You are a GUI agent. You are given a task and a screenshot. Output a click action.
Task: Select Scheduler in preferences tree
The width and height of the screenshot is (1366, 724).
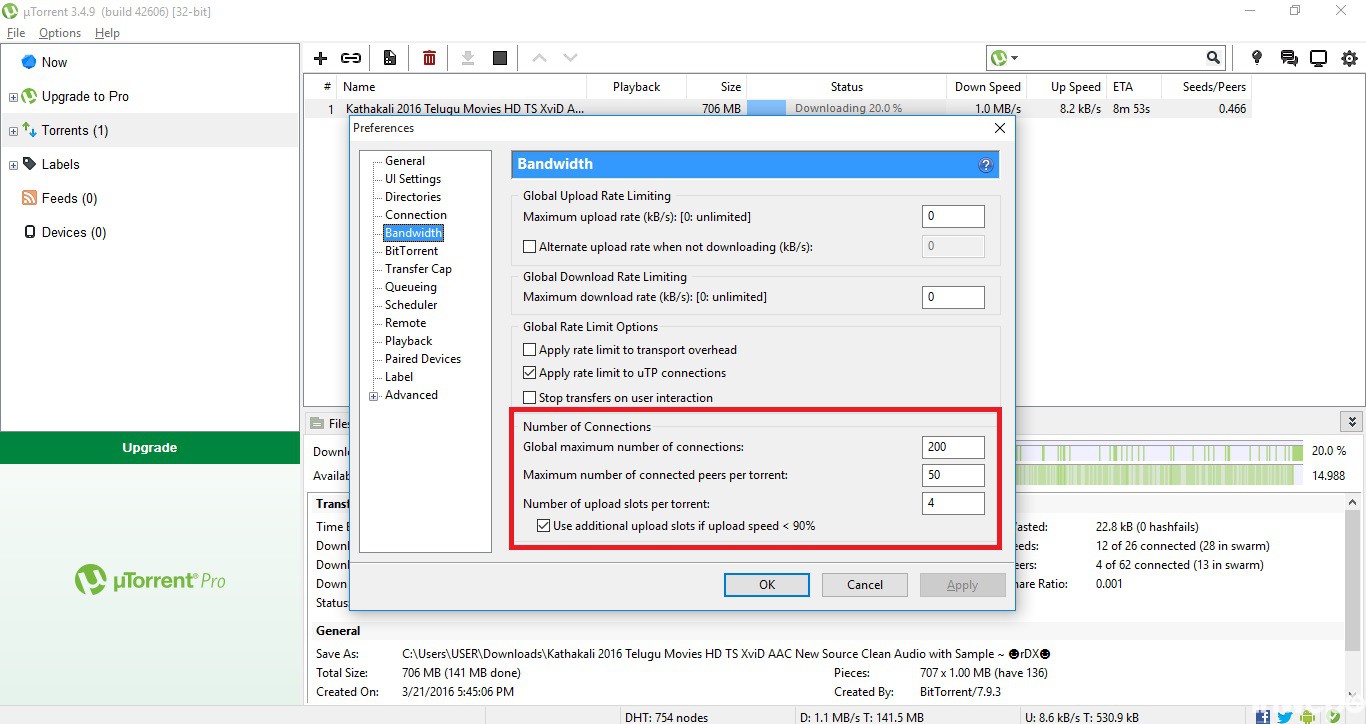(x=411, y=305)
